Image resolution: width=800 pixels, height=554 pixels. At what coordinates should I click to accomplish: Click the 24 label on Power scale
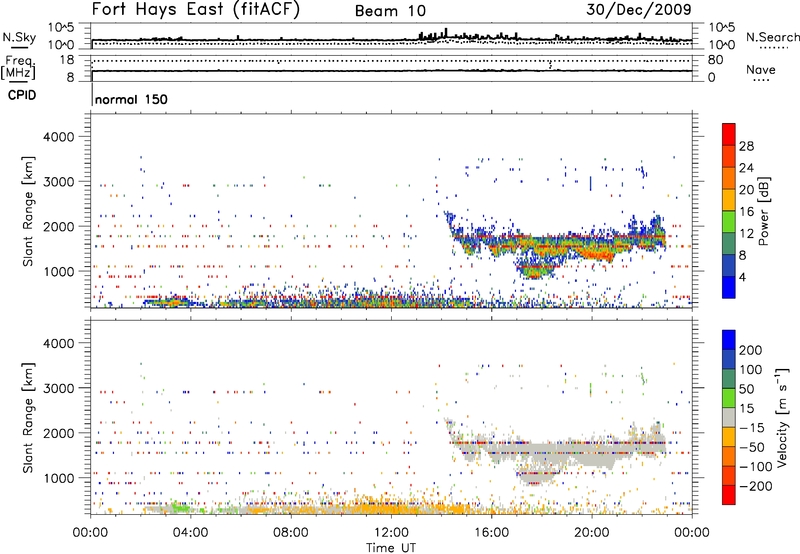pos(746,168)
